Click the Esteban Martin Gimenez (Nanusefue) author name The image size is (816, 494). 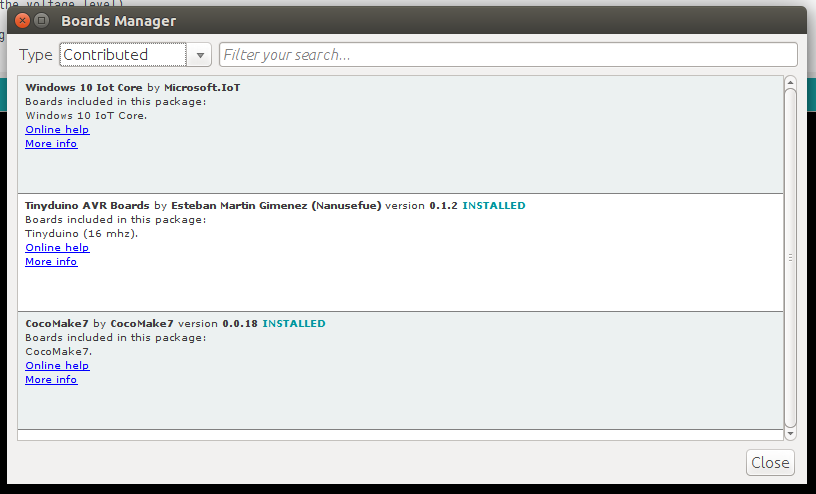point(276,206)
